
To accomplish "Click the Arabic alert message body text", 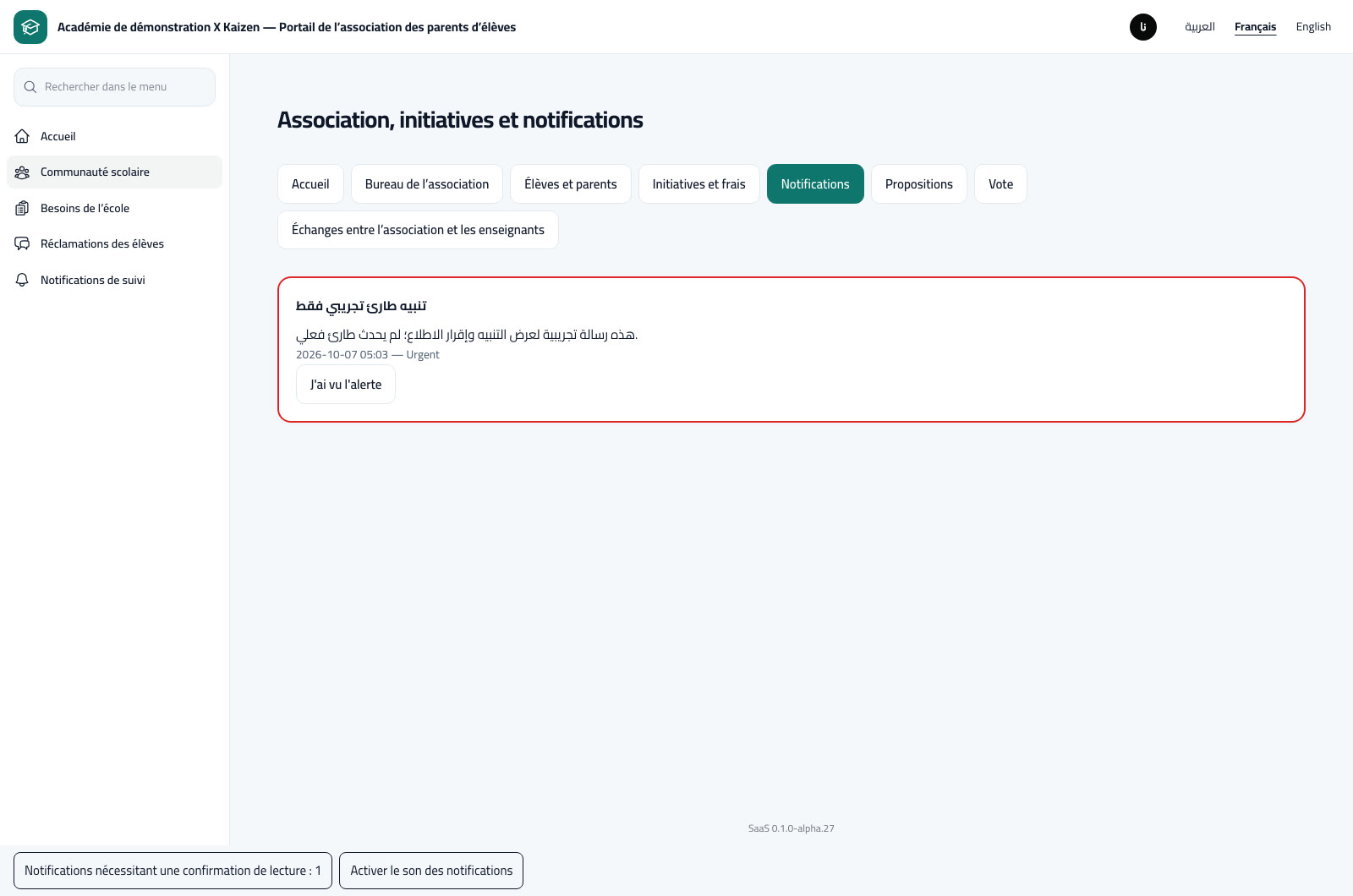I will (x=467, y=335).
